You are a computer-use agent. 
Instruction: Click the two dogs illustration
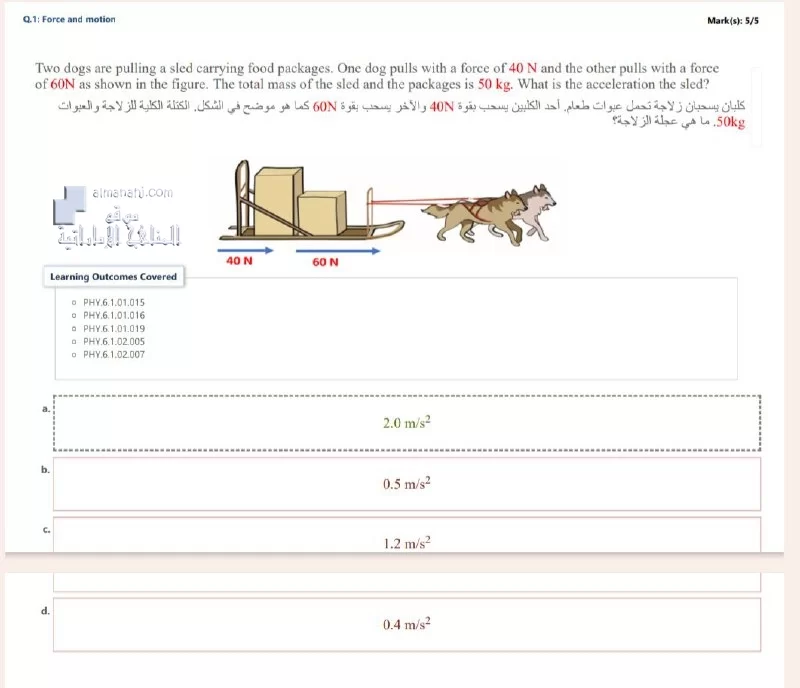pos(488,213)
